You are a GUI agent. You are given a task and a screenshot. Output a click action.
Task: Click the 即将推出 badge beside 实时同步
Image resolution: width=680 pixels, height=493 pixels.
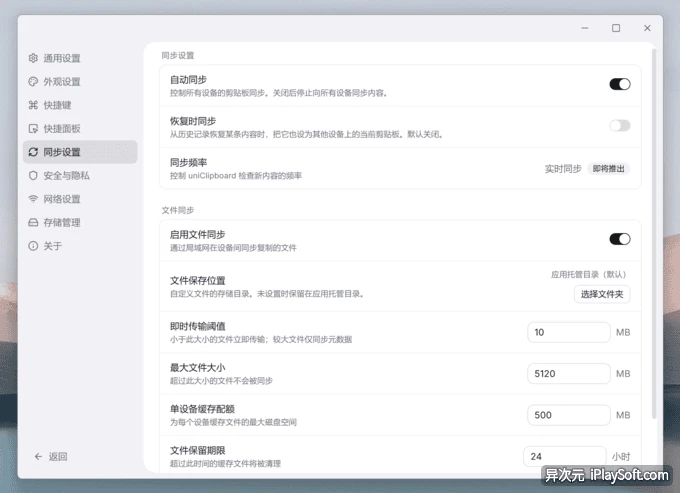(x=608, y=169)
